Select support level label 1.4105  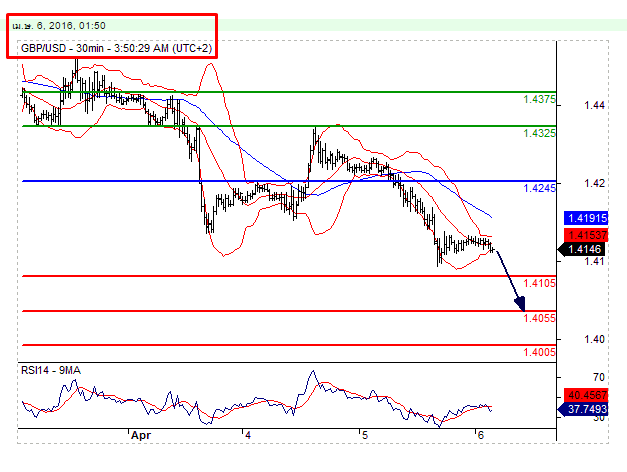click(x=539, y=283)
